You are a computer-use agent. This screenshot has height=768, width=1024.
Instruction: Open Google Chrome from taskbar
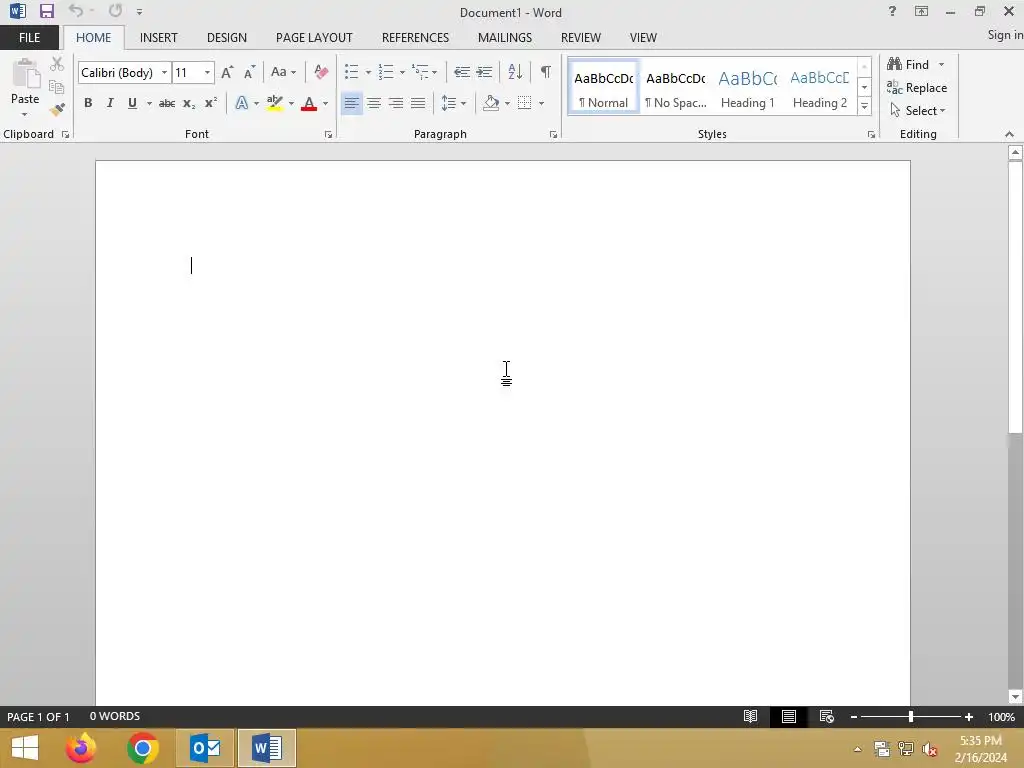click(x=143, y=748)
